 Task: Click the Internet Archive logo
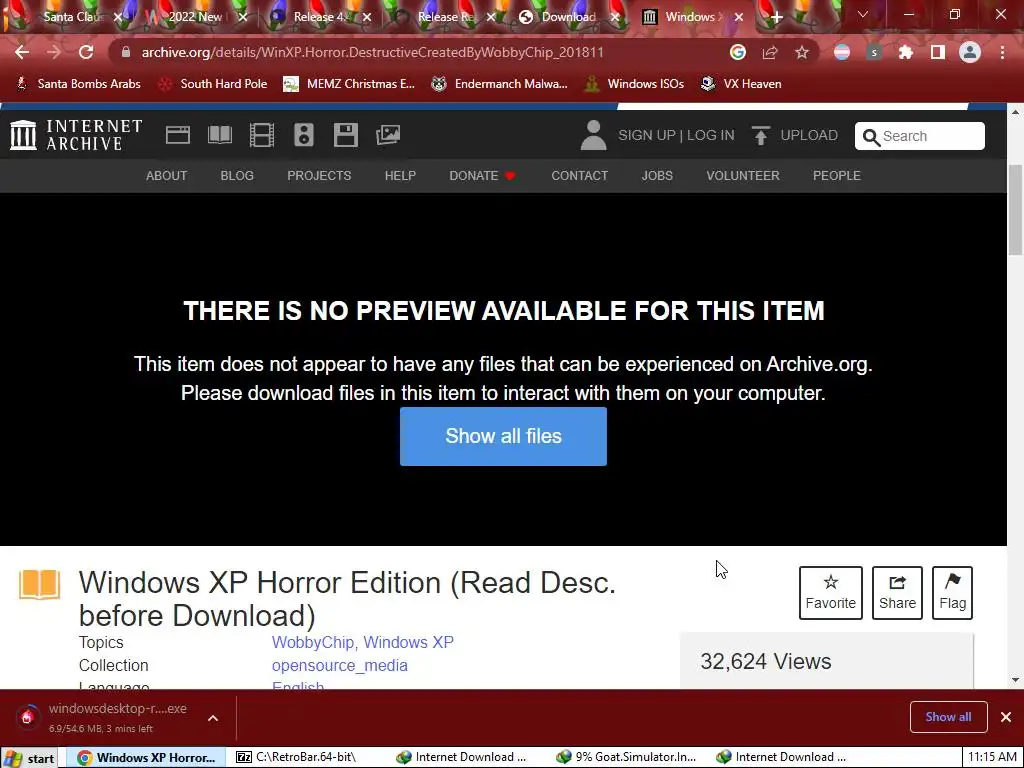76,135
